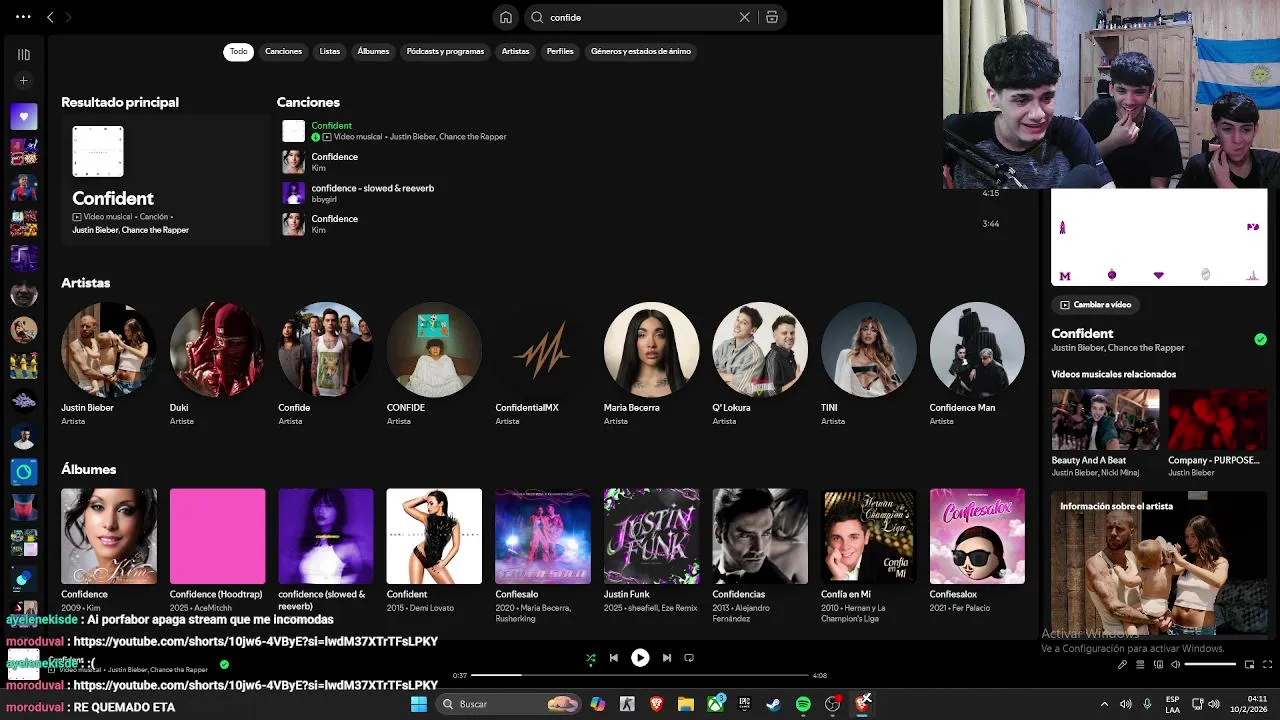Switch to the Listas filter
Screen dimensions: 1280x720
click(x=329, y=51)
